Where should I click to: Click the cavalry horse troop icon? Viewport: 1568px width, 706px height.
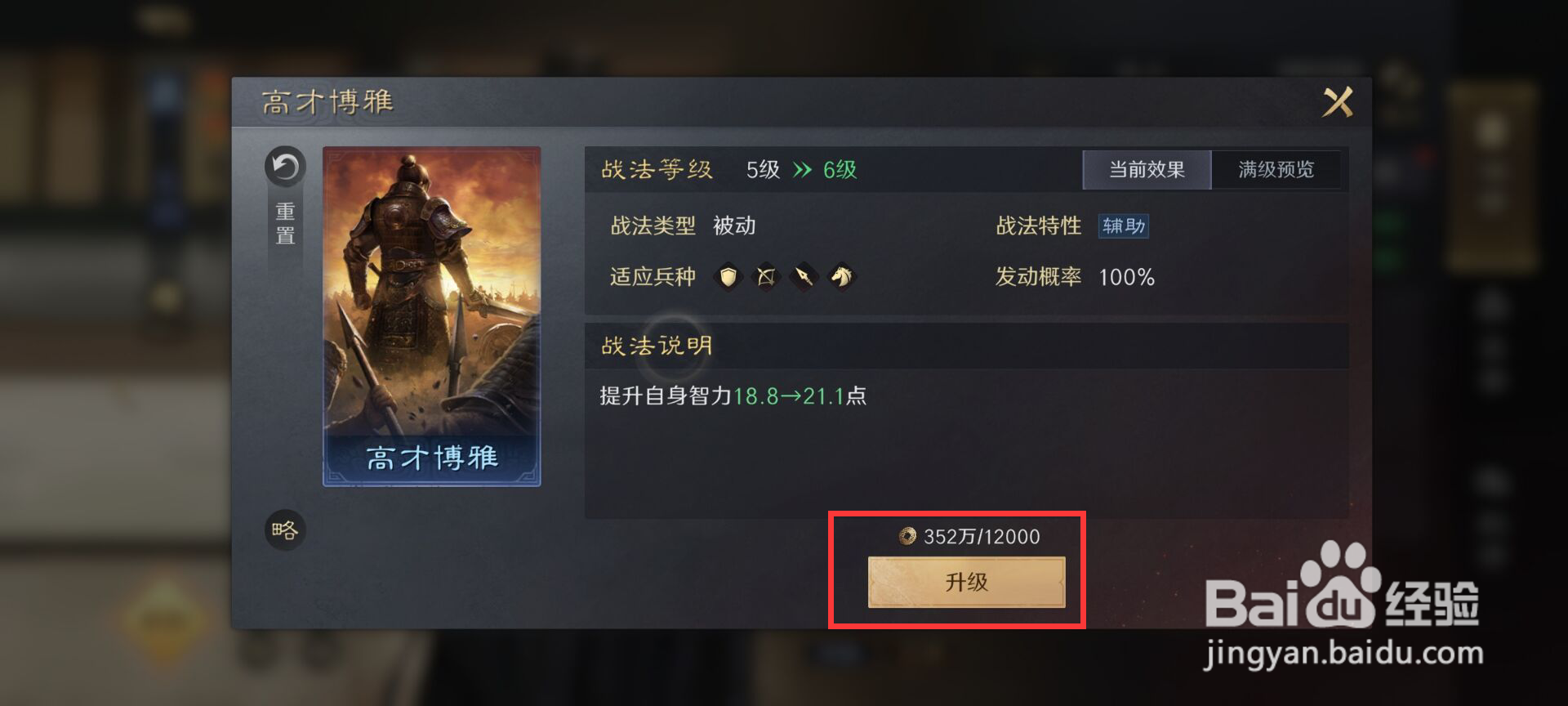tap(842, 277)
